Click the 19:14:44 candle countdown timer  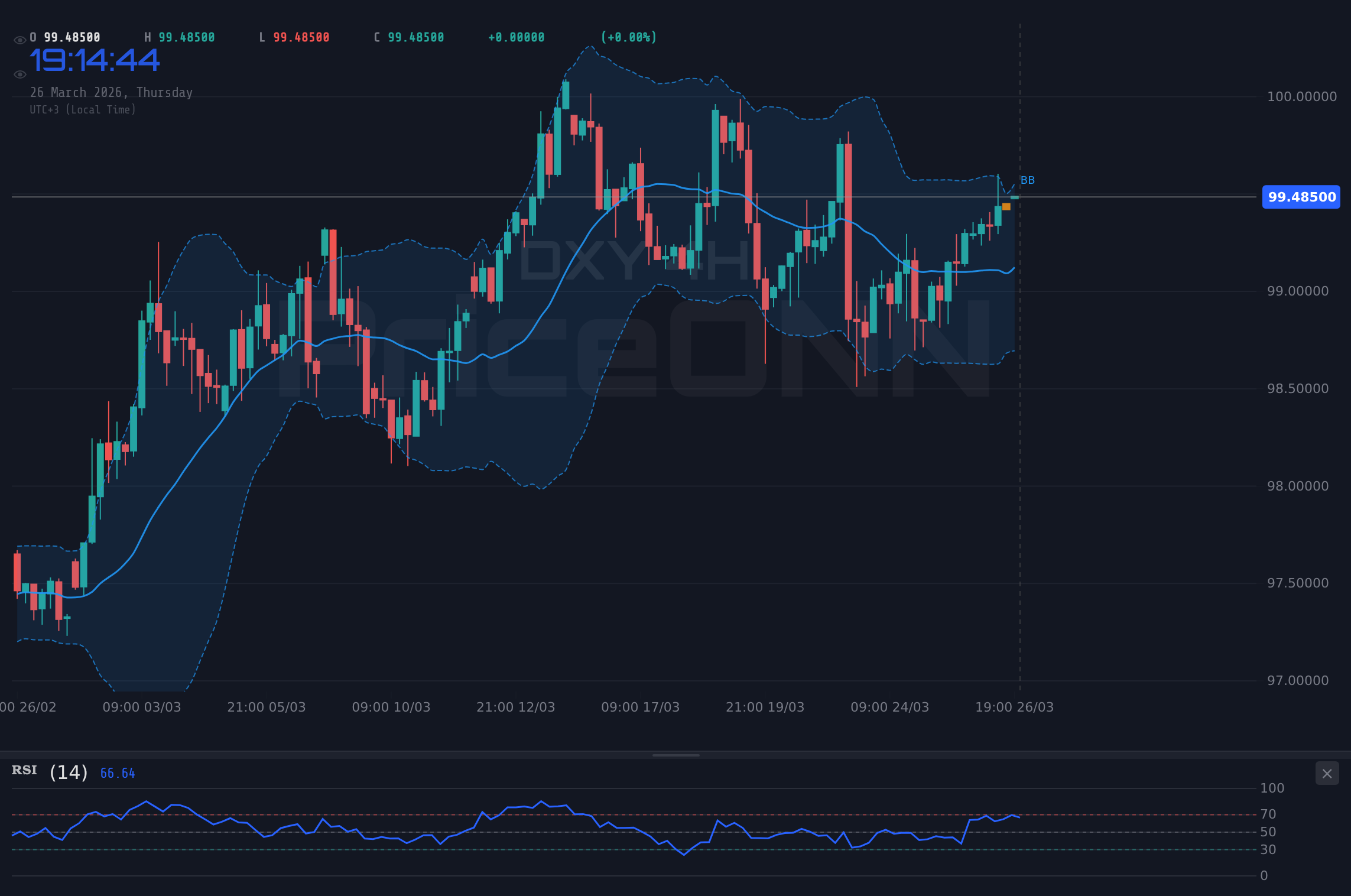95,59
